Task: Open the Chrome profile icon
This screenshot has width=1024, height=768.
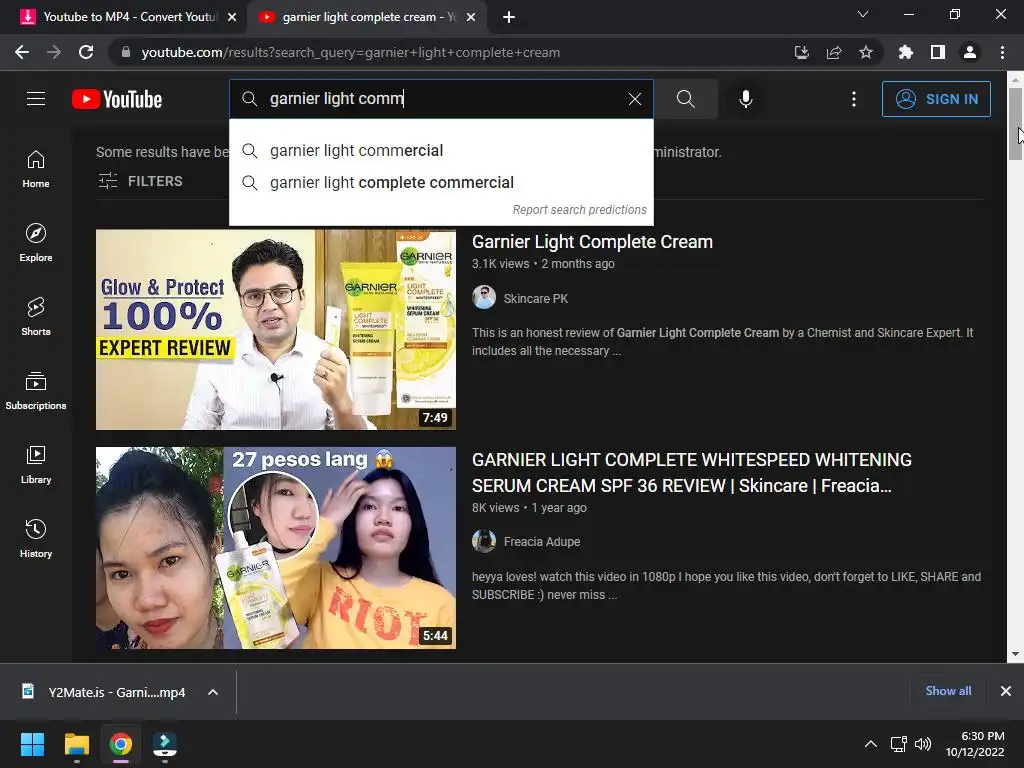Action: tap(970, 52)
